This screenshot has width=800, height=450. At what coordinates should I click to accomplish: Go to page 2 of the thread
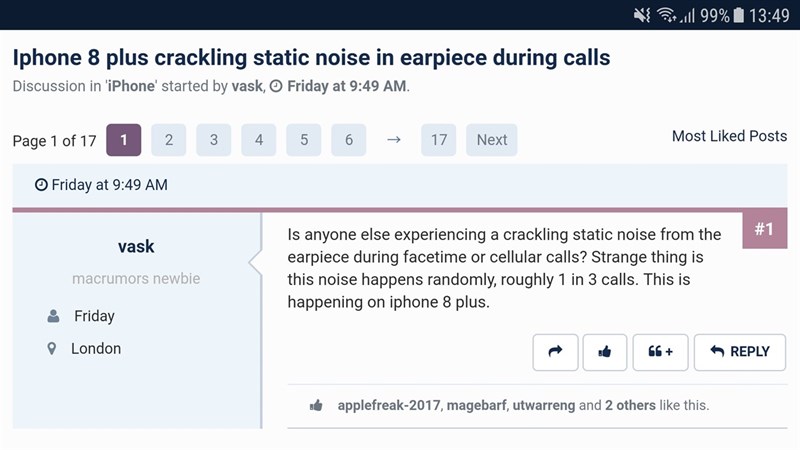pyautogui.click(x=169, y=140)
